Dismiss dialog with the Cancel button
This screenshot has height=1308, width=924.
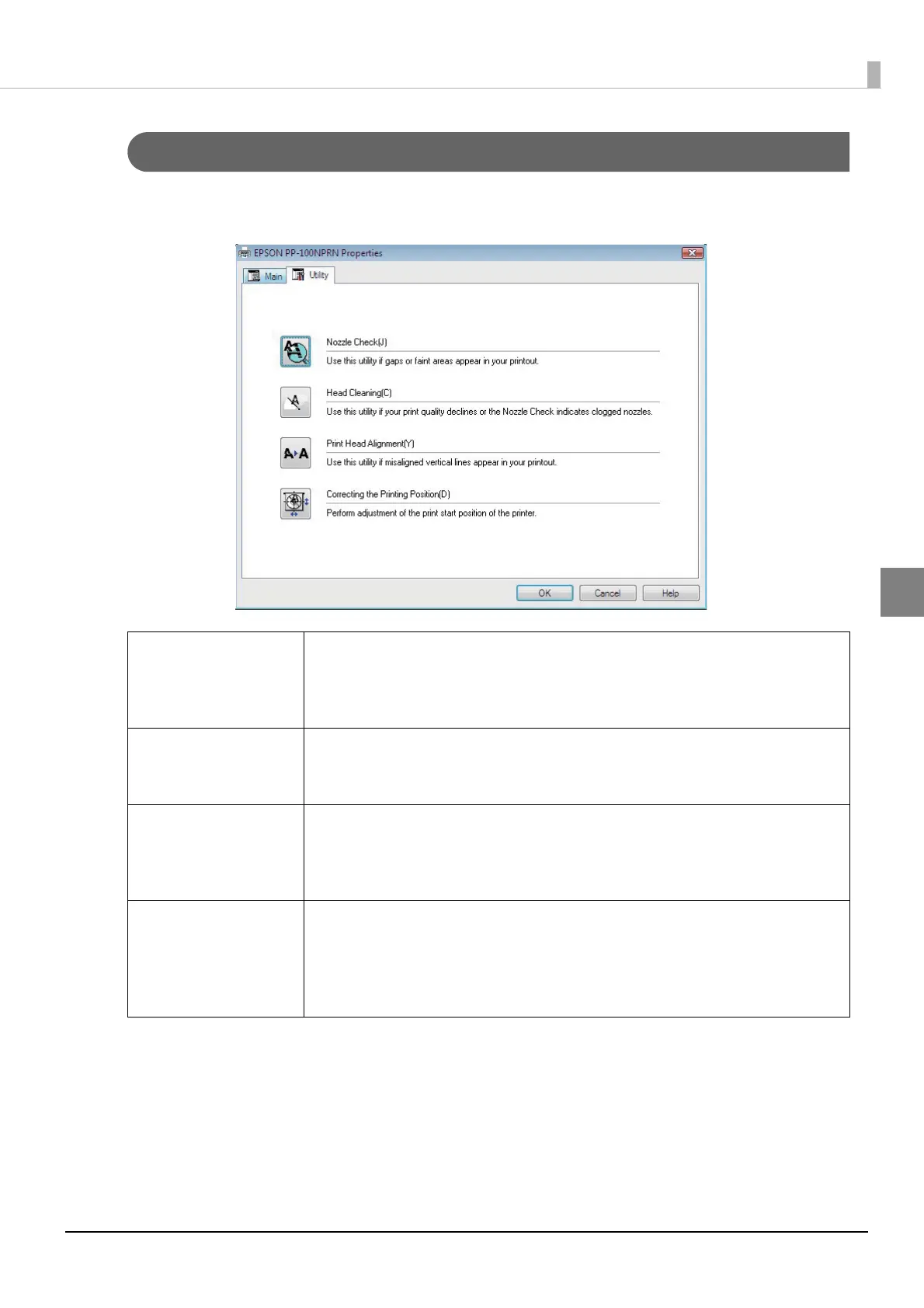click(x=607, y=593)
